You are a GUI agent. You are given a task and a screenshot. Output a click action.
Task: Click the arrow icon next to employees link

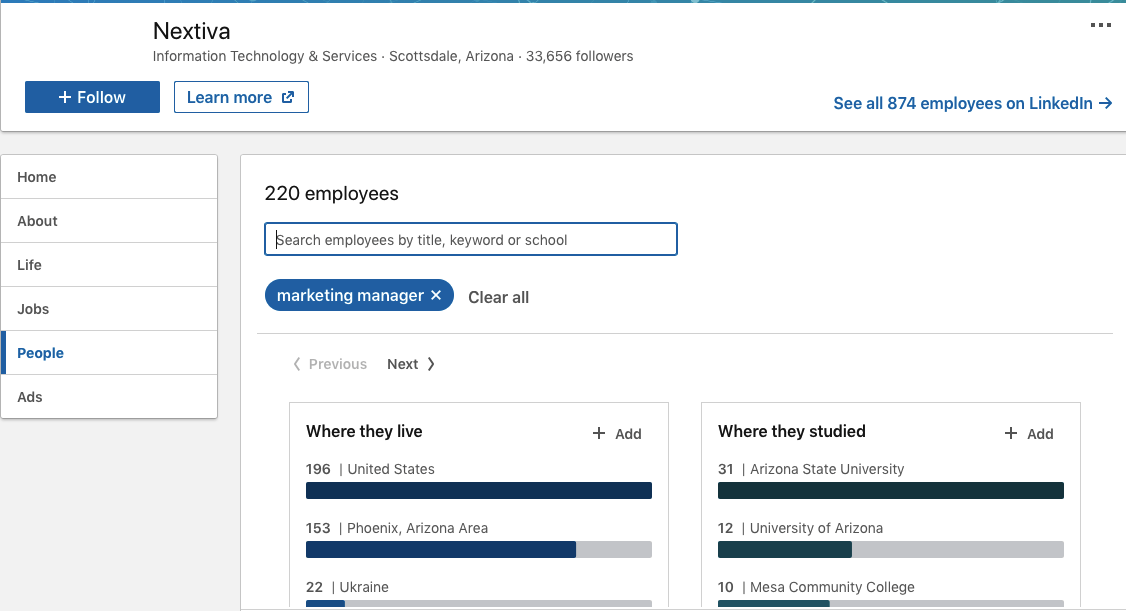pyautogui.click(x=1105, y=103)
